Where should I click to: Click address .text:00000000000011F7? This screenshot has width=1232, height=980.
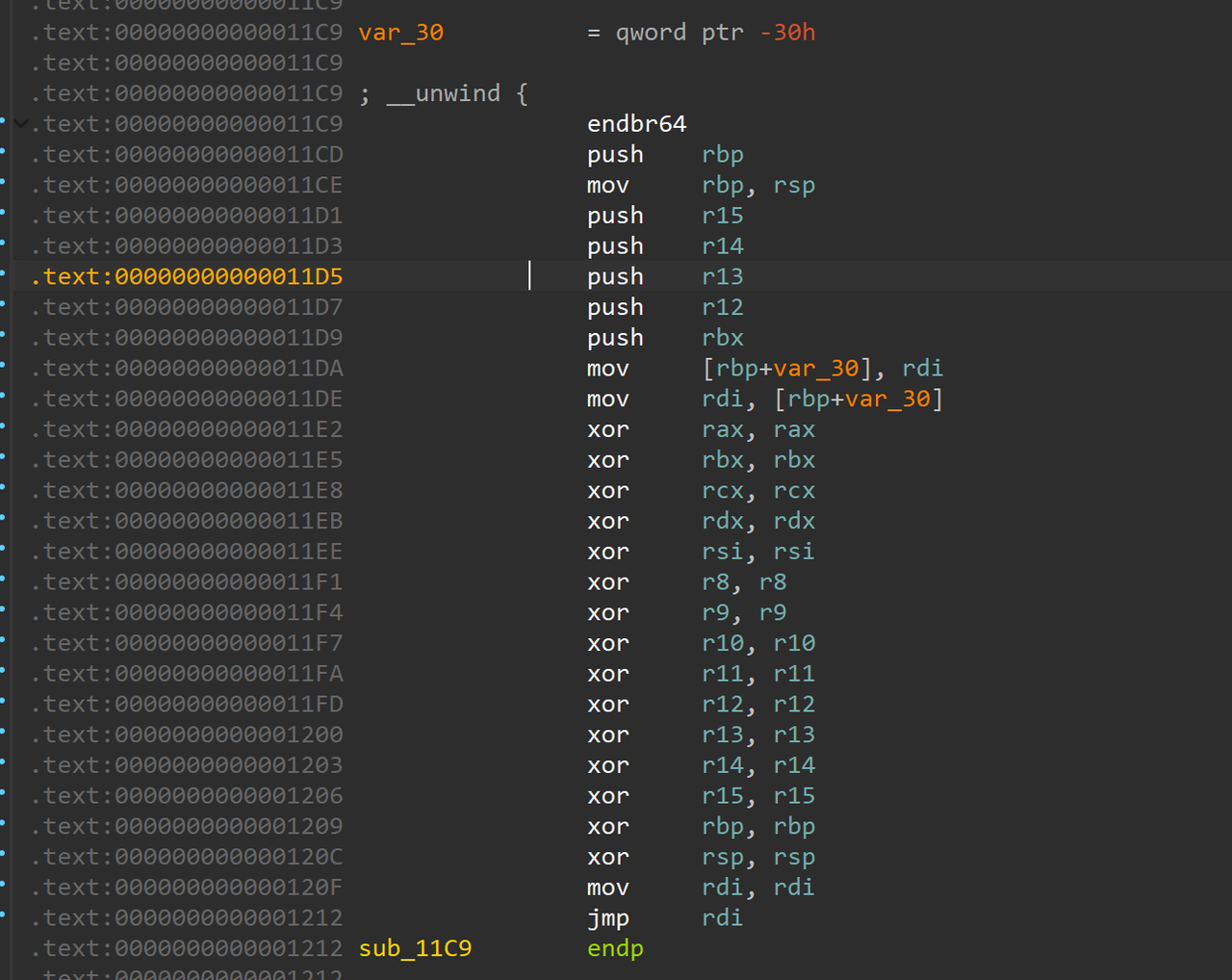tap(187, 644)
